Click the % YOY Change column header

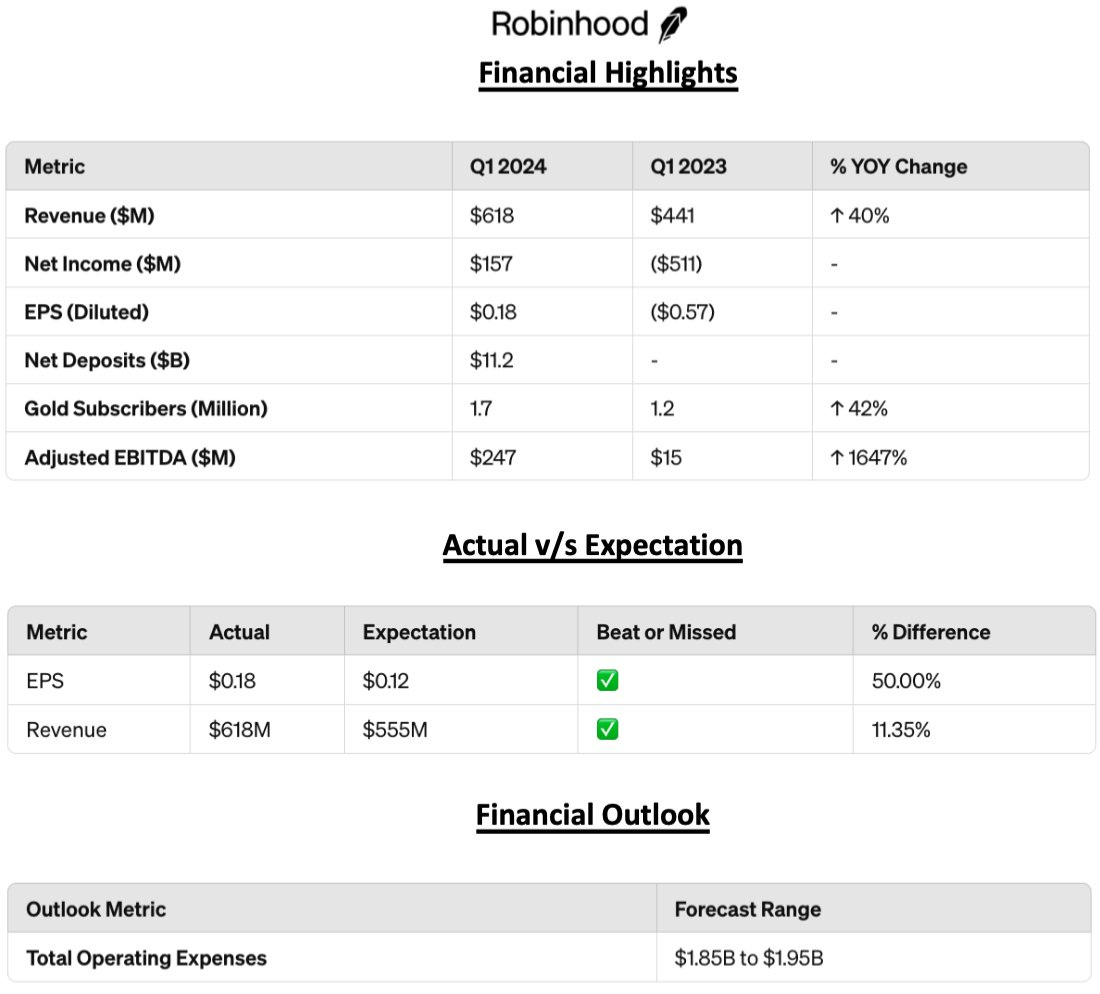tap(898, 167)
